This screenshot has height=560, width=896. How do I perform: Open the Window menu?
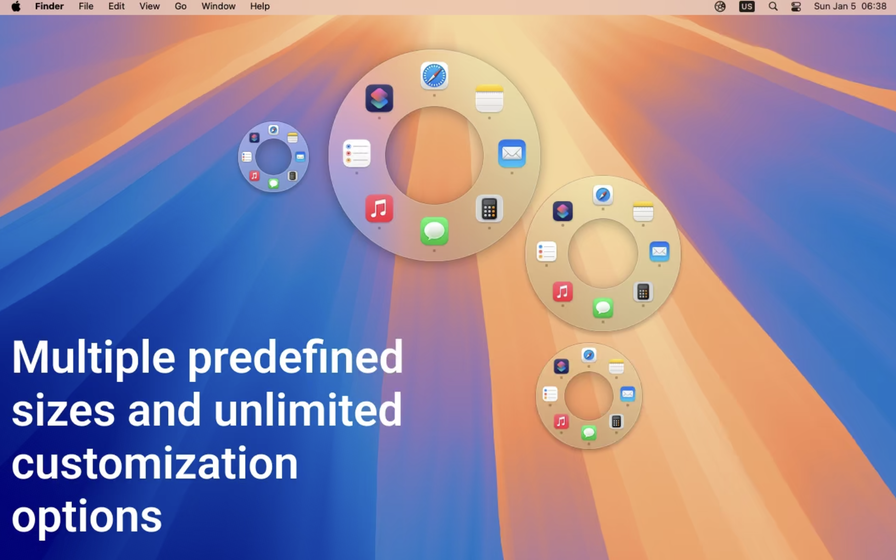click(218, 7)
